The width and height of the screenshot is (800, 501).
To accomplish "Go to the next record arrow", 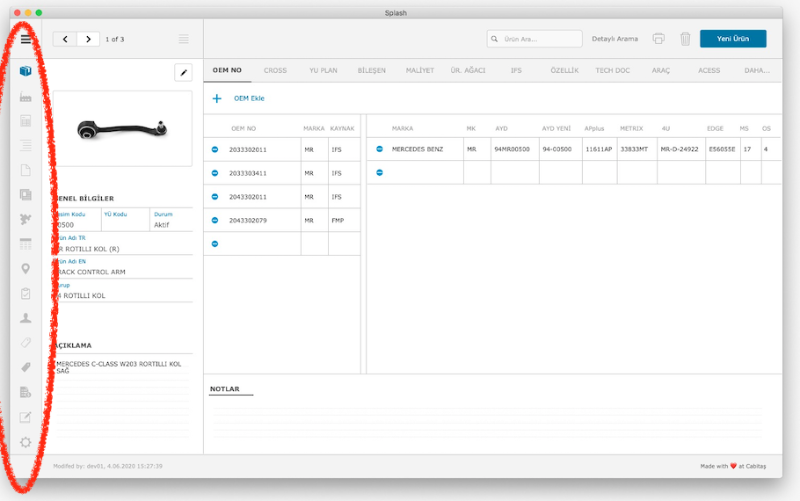I will point(88,39).
